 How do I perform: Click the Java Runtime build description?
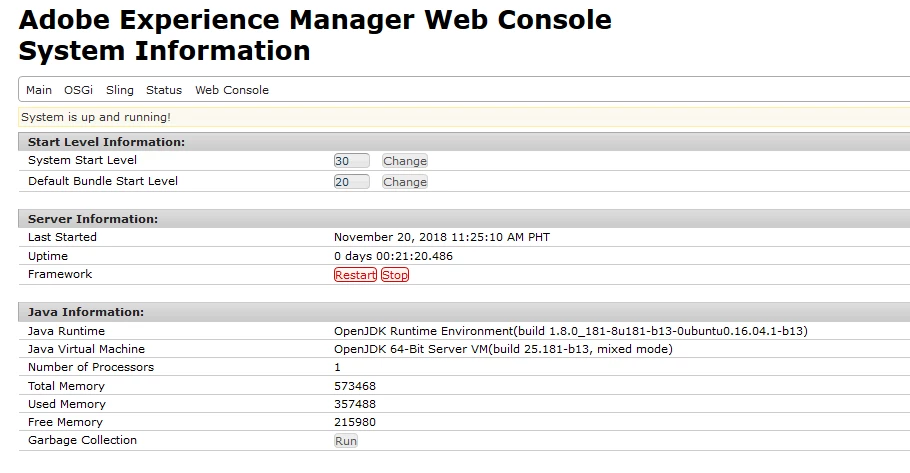coord(570,331)
